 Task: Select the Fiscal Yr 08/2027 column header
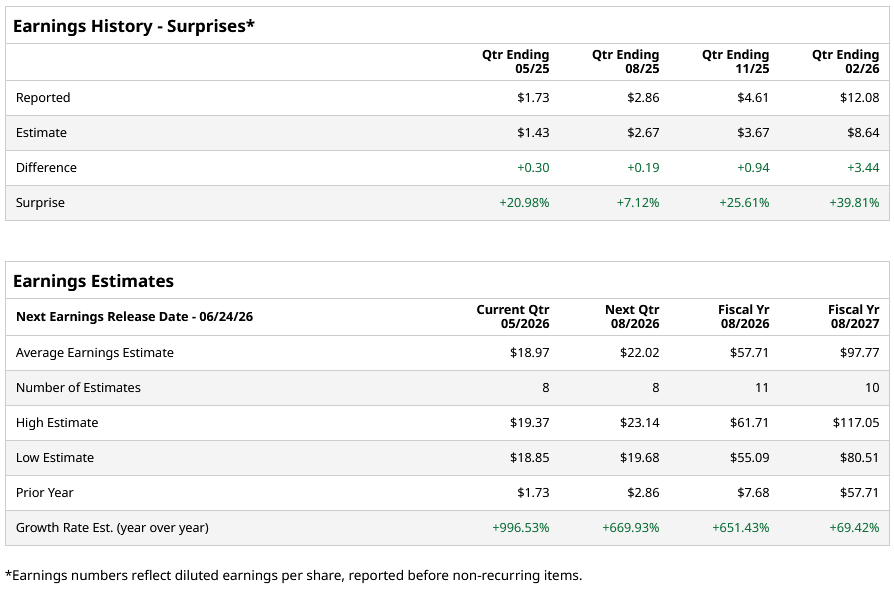(854, 317)
